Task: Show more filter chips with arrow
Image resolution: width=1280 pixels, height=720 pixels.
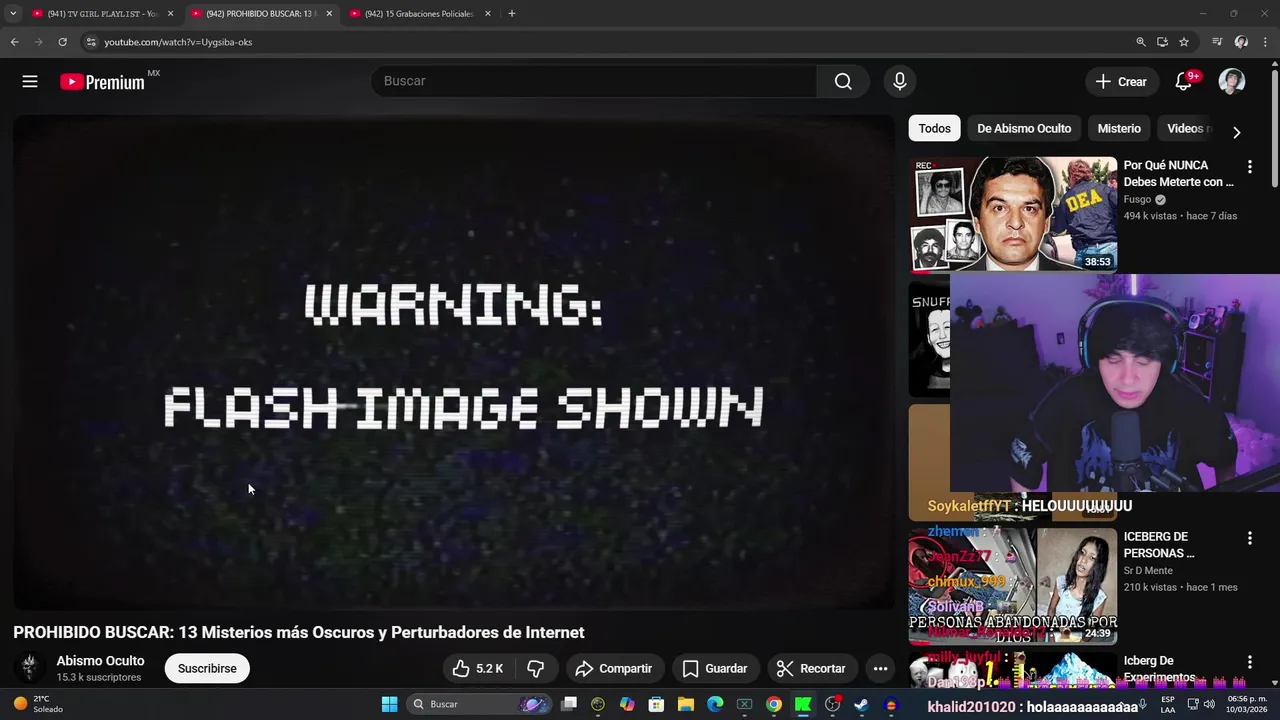Action: point(1236,132)
